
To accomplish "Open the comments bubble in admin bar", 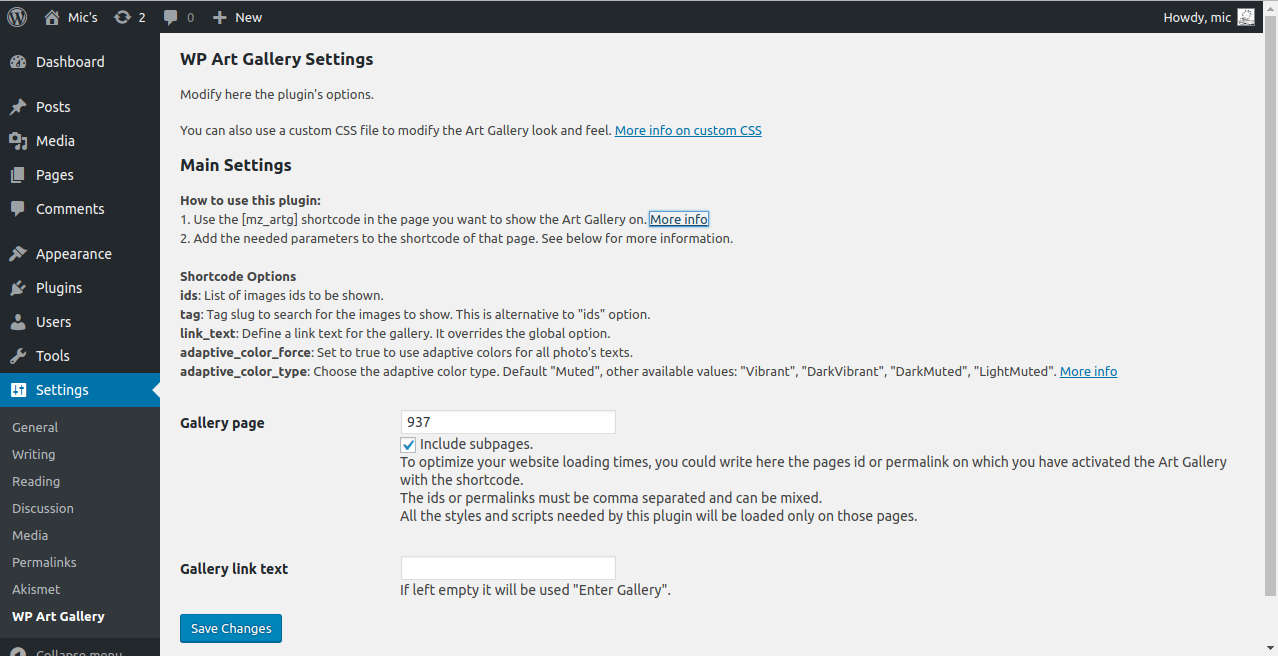I will [171, 17].
